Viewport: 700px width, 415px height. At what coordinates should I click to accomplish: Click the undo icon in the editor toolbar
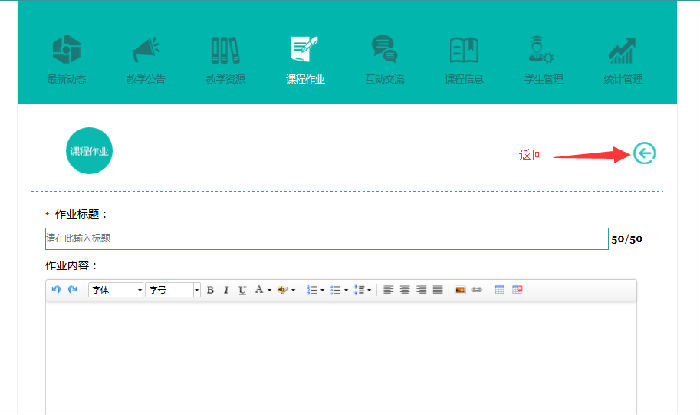[57, 290]
